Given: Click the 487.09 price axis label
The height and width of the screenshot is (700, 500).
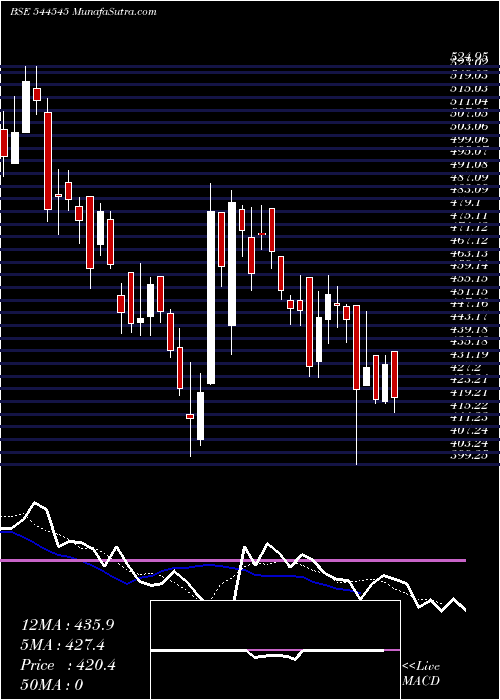Looking at the screenshot, I should (x=468, y=178).
